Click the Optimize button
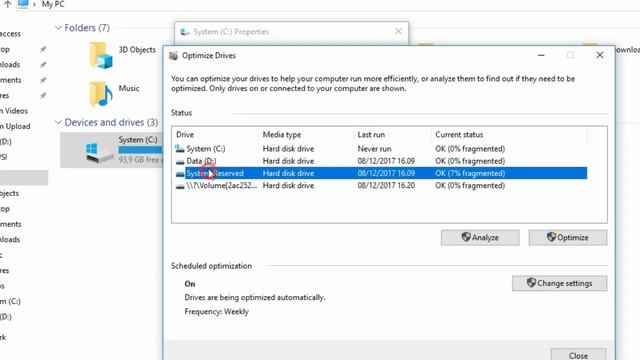Screen dimensions: 640x360 click(568, 238)
